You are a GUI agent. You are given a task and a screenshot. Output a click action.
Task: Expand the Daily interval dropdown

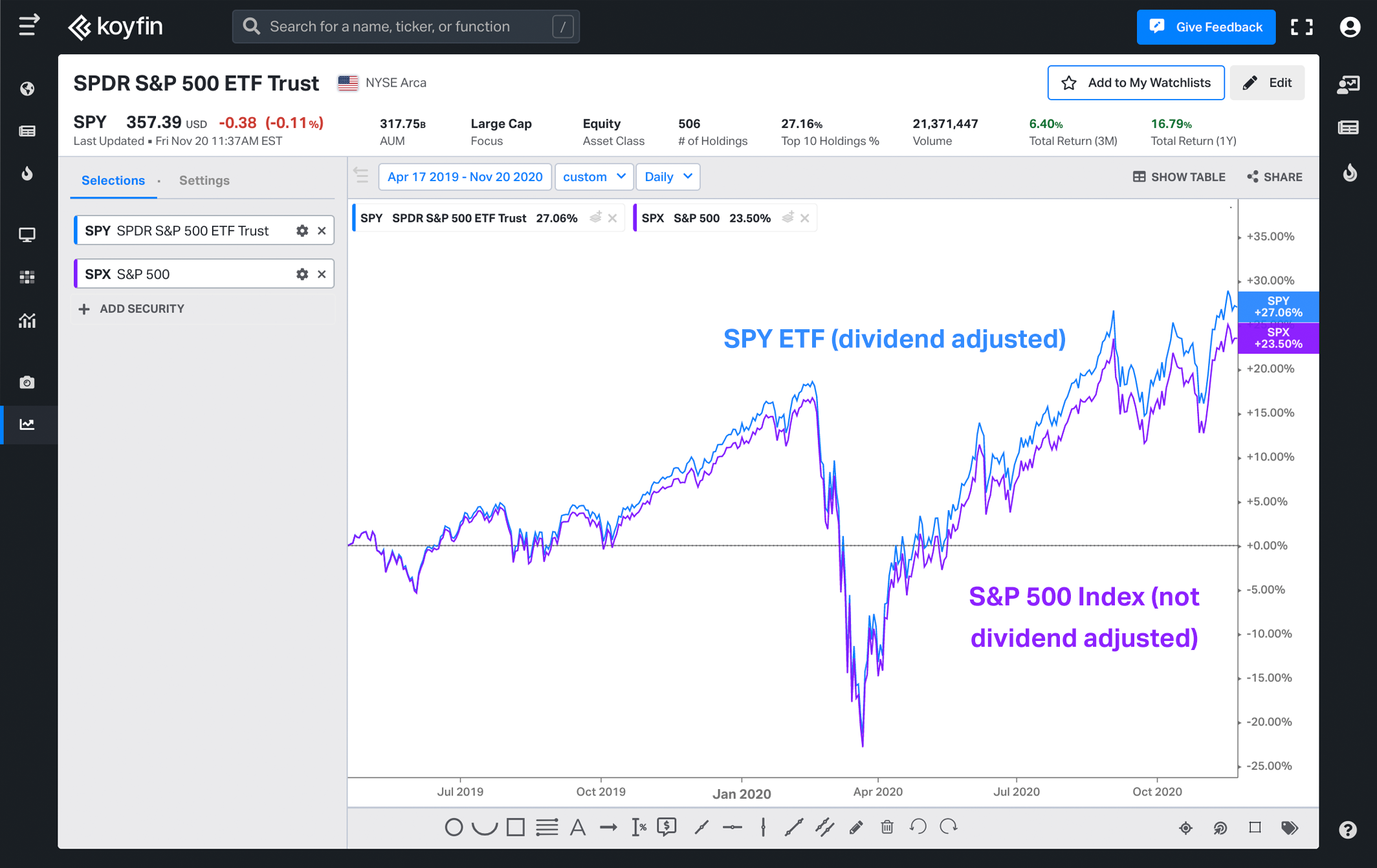coord(667,177)
